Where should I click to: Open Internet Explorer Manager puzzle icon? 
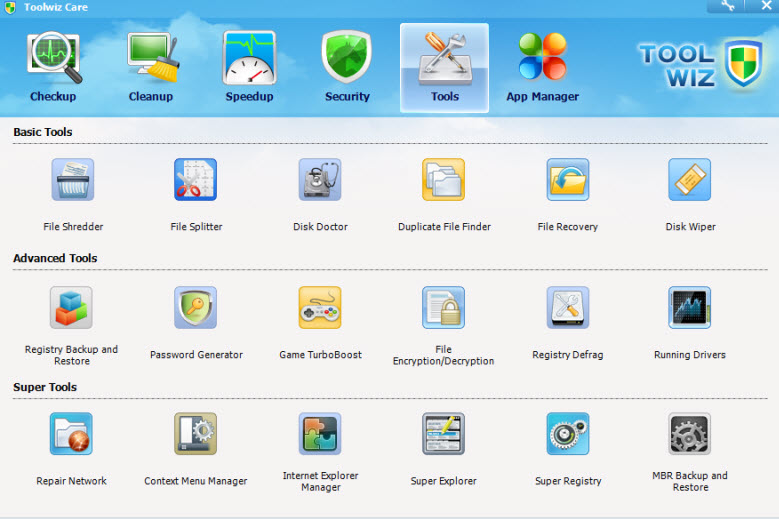click(x=320, y=434)
